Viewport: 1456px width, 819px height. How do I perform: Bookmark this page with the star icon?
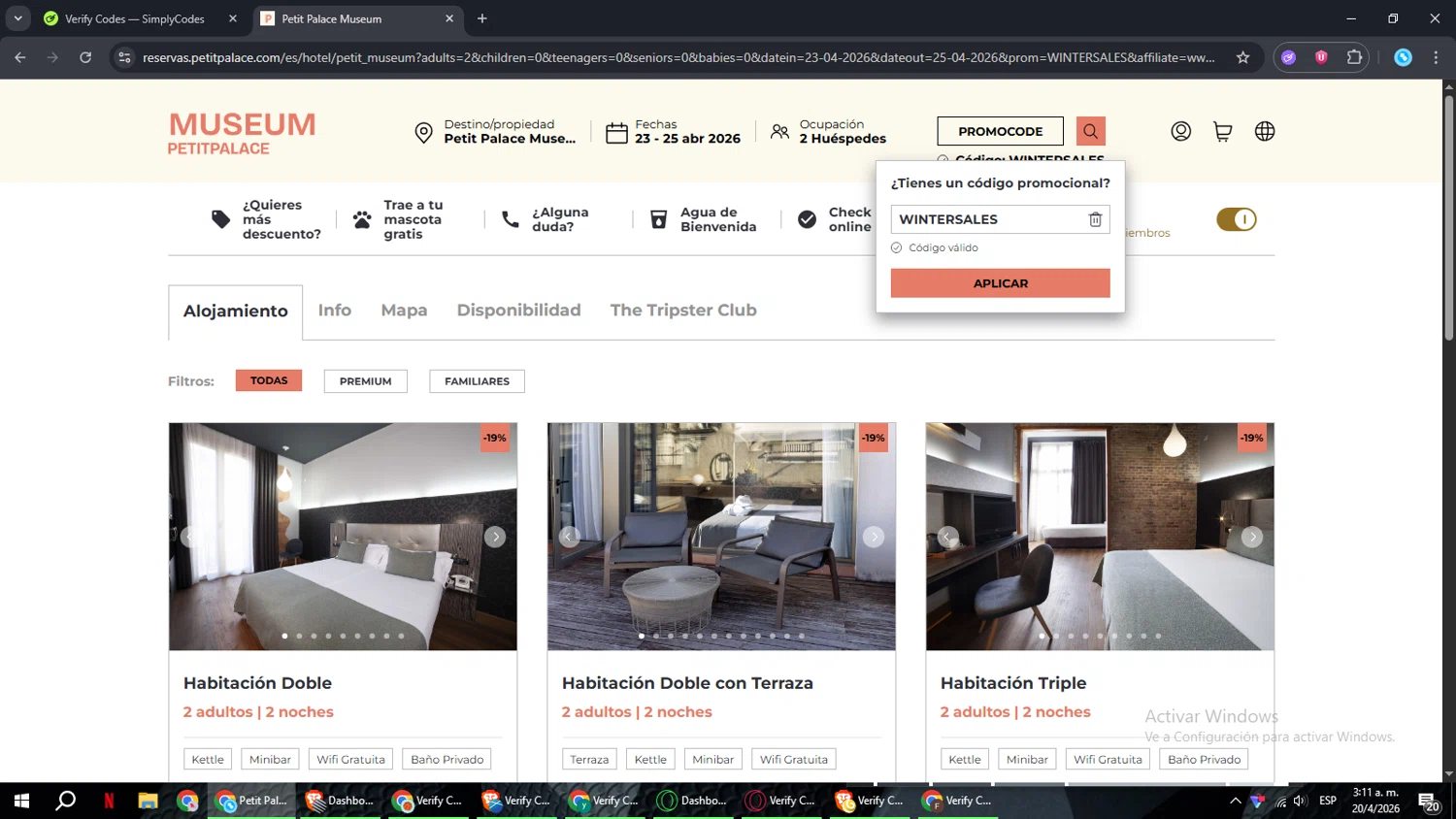(1242, 57)
